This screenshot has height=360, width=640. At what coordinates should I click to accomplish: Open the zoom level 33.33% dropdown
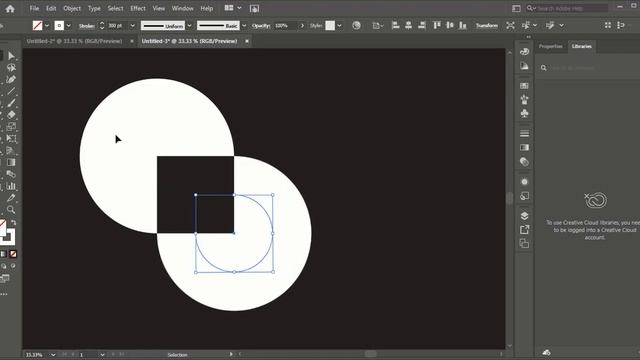(x=53, y=355)
